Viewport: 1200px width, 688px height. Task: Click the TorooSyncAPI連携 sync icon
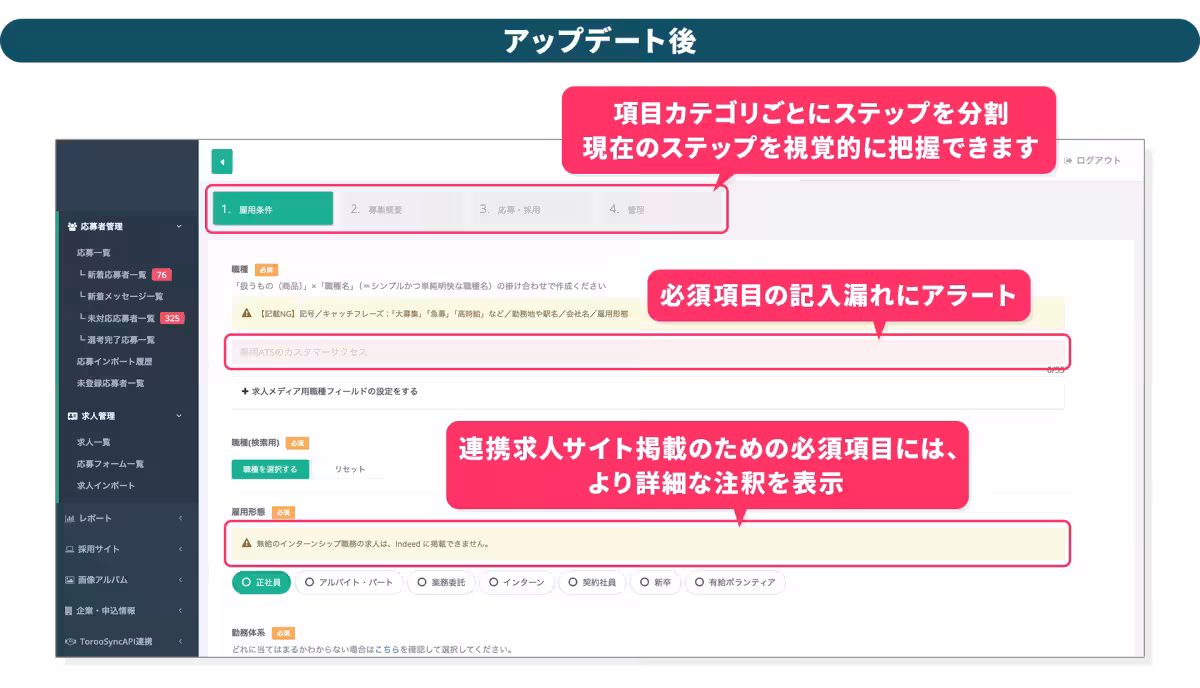pyautogui.click(x=68, y=642)
